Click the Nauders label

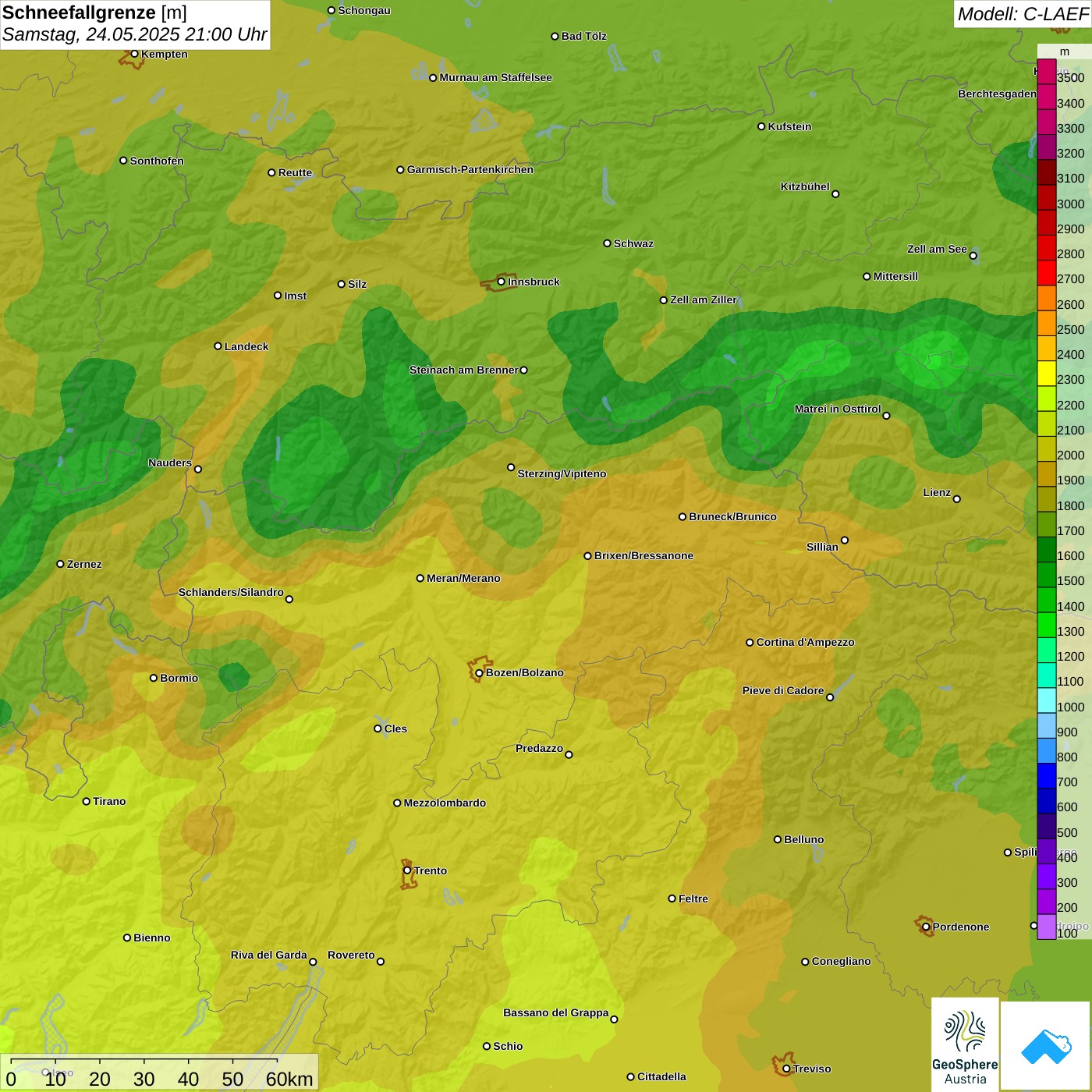coord(170,463)
